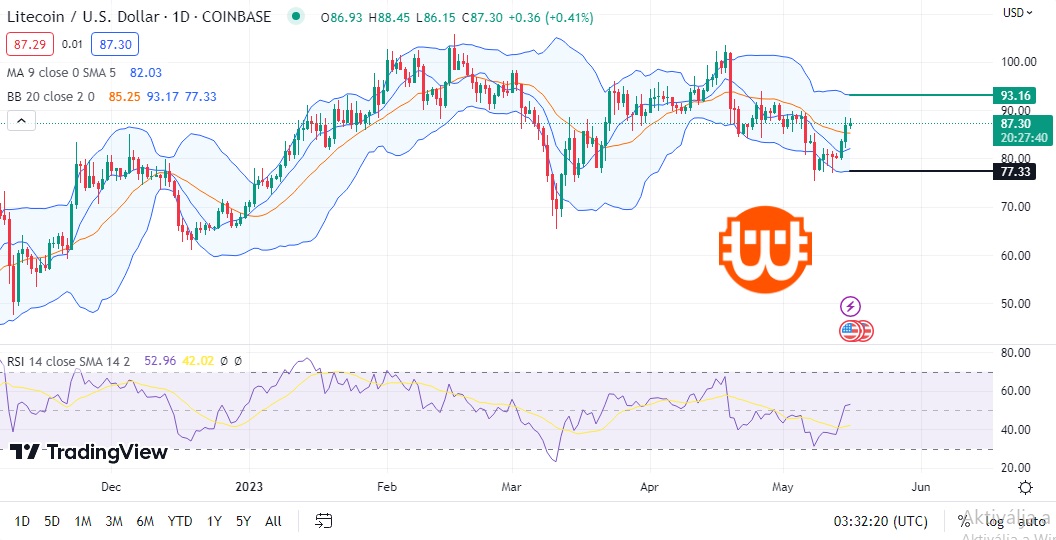
Task: Open chart settings gear icon
Action: point(1025,487)
